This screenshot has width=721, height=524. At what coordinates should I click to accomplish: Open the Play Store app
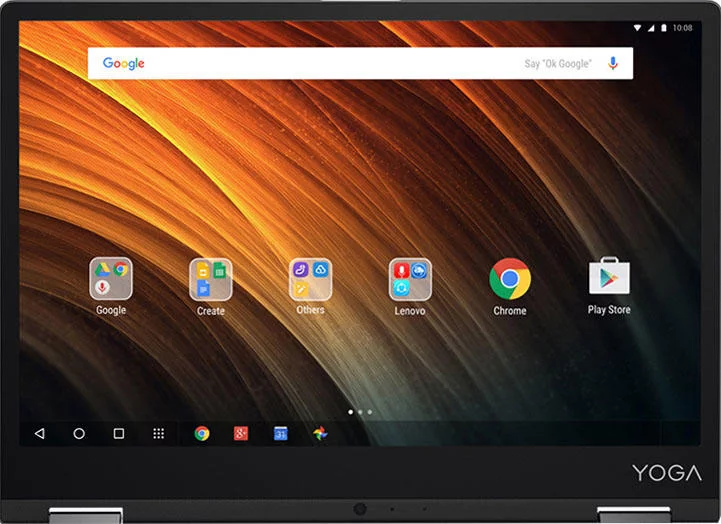click(x=609, y=276)
